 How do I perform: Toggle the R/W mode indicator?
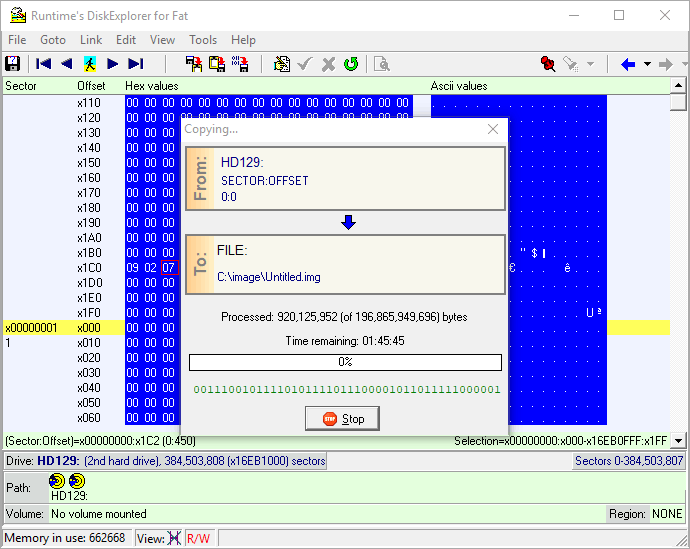(198, 538)
